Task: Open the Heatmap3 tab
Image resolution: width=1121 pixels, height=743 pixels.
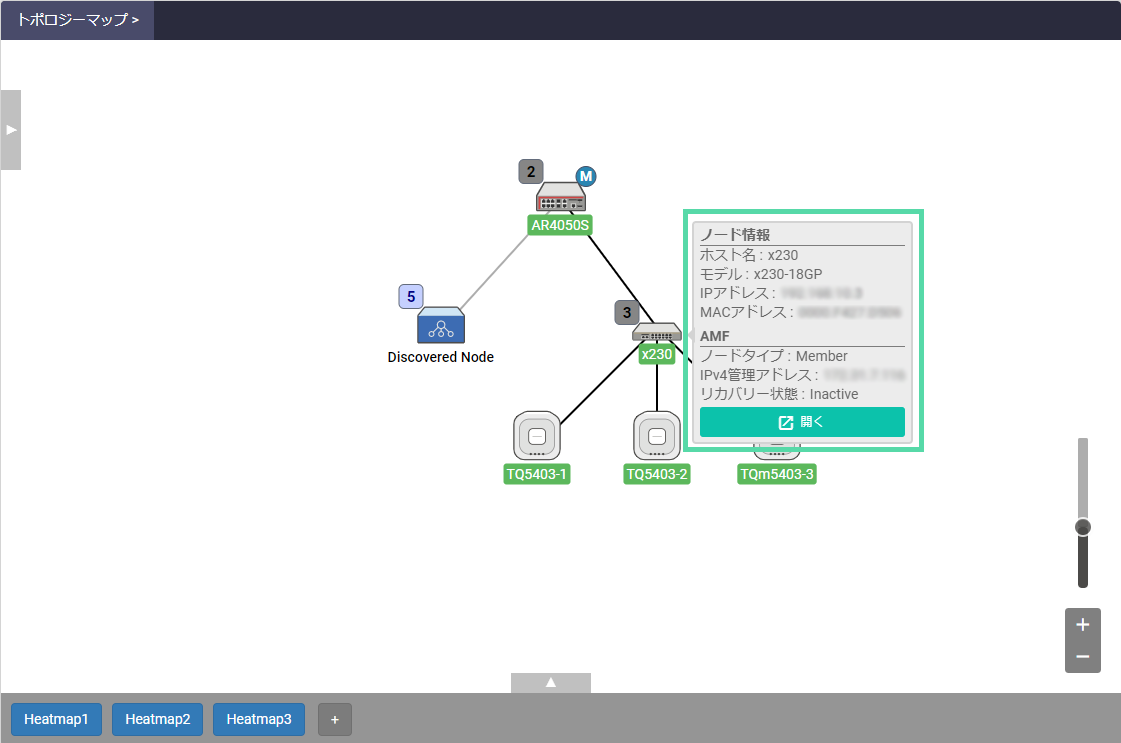Action: (x=259, y=719)
